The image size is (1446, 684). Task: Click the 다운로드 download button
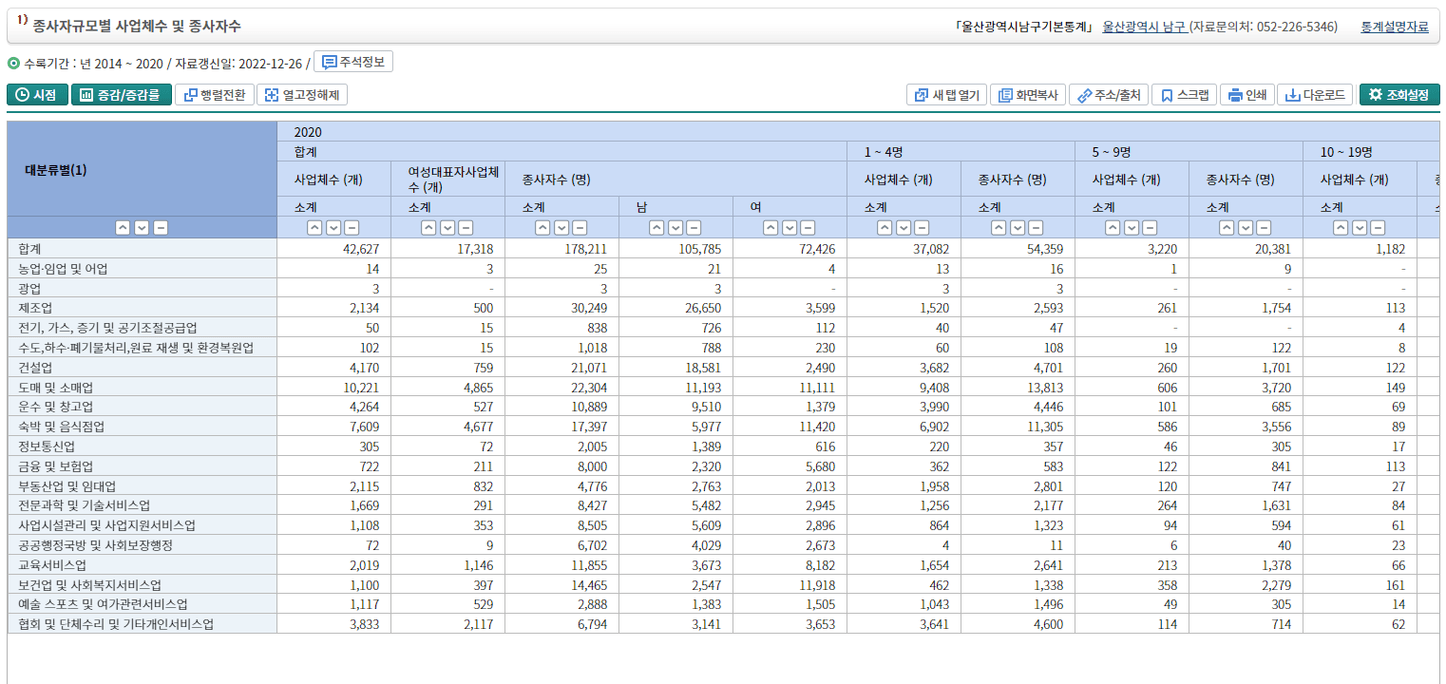tap(1316, 95)
